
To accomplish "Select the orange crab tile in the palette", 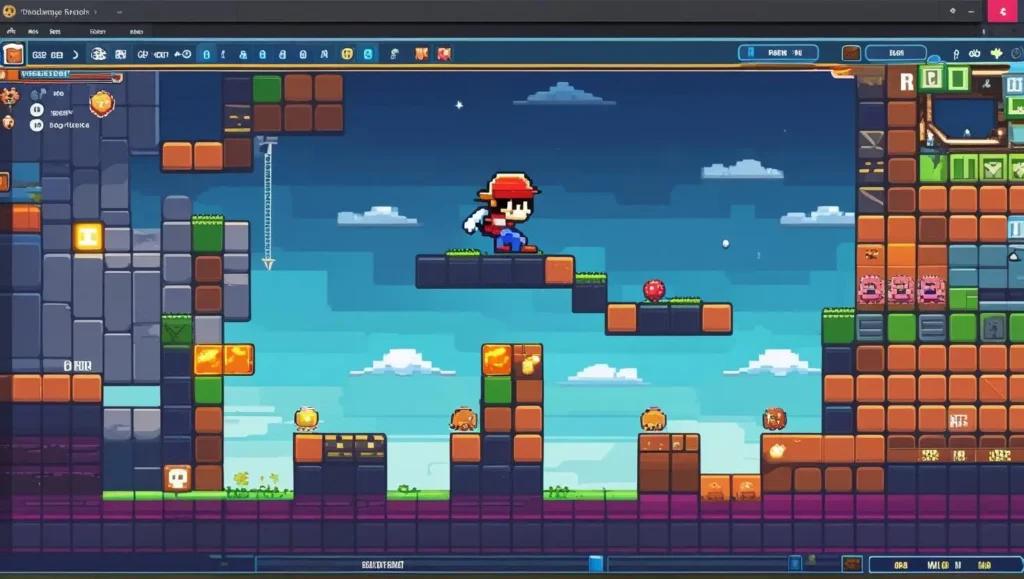I will (x=871, y=254).
